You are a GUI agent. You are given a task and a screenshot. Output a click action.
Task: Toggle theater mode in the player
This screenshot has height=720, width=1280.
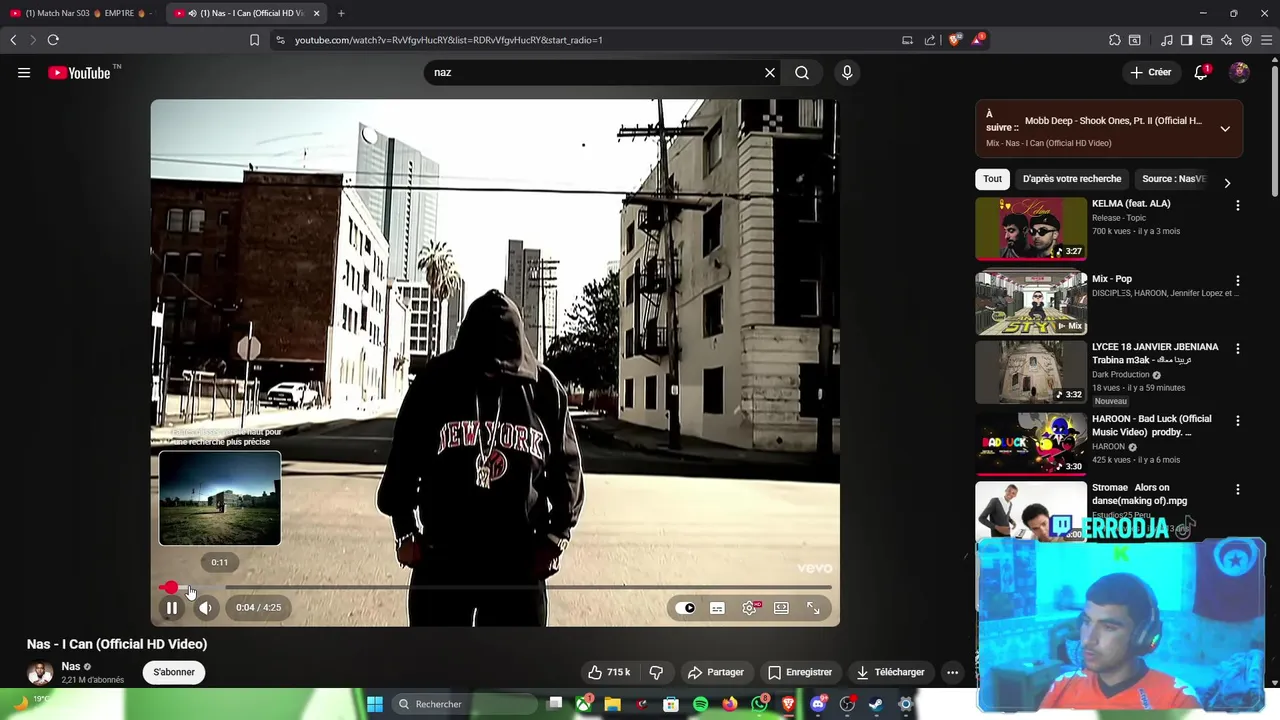(x=781, y=608)
